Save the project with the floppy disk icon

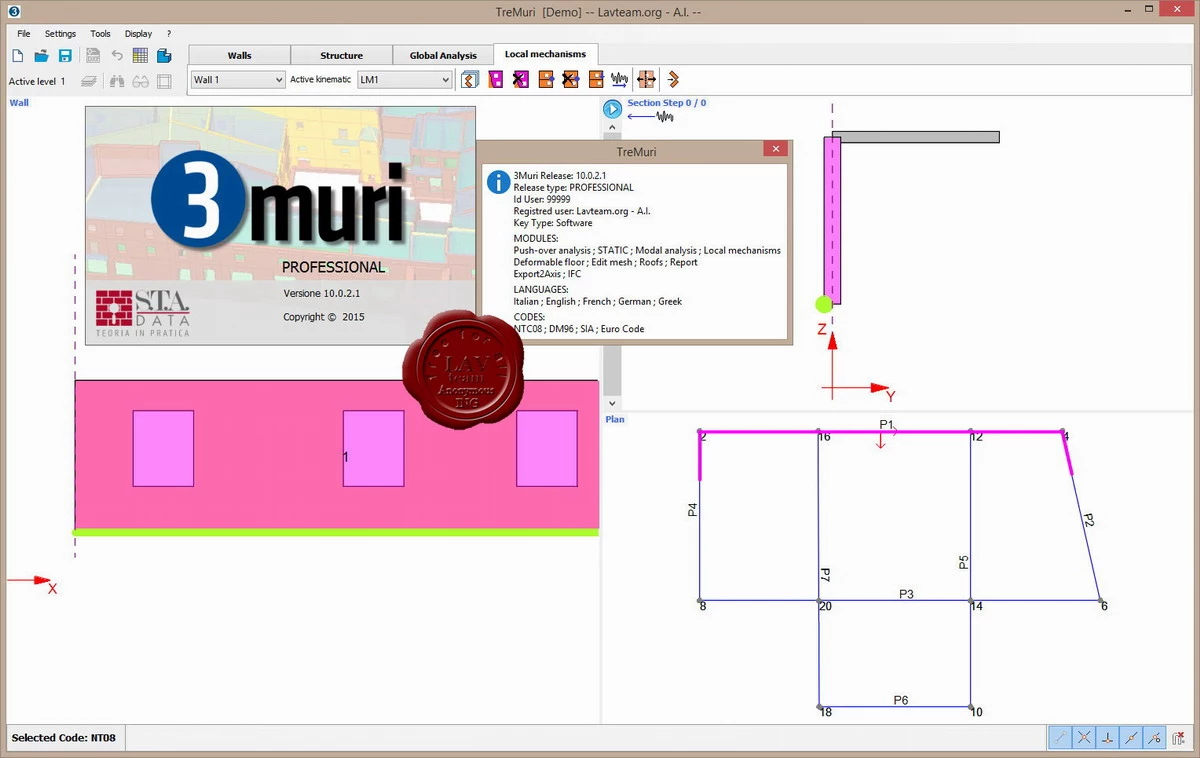(x=65, y=56)
